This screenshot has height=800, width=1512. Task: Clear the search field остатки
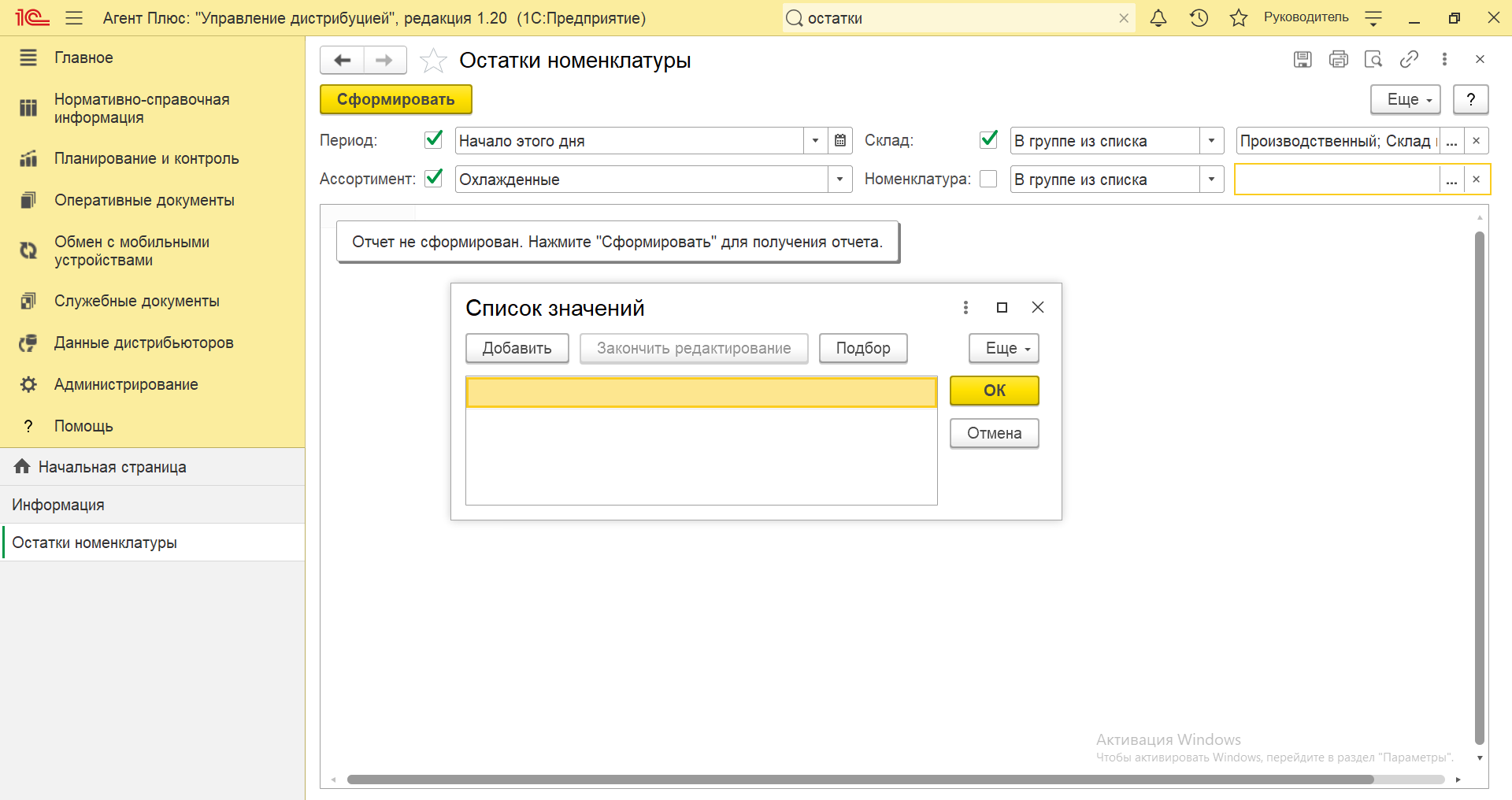pyautogui.click(x=1124, y=18)
